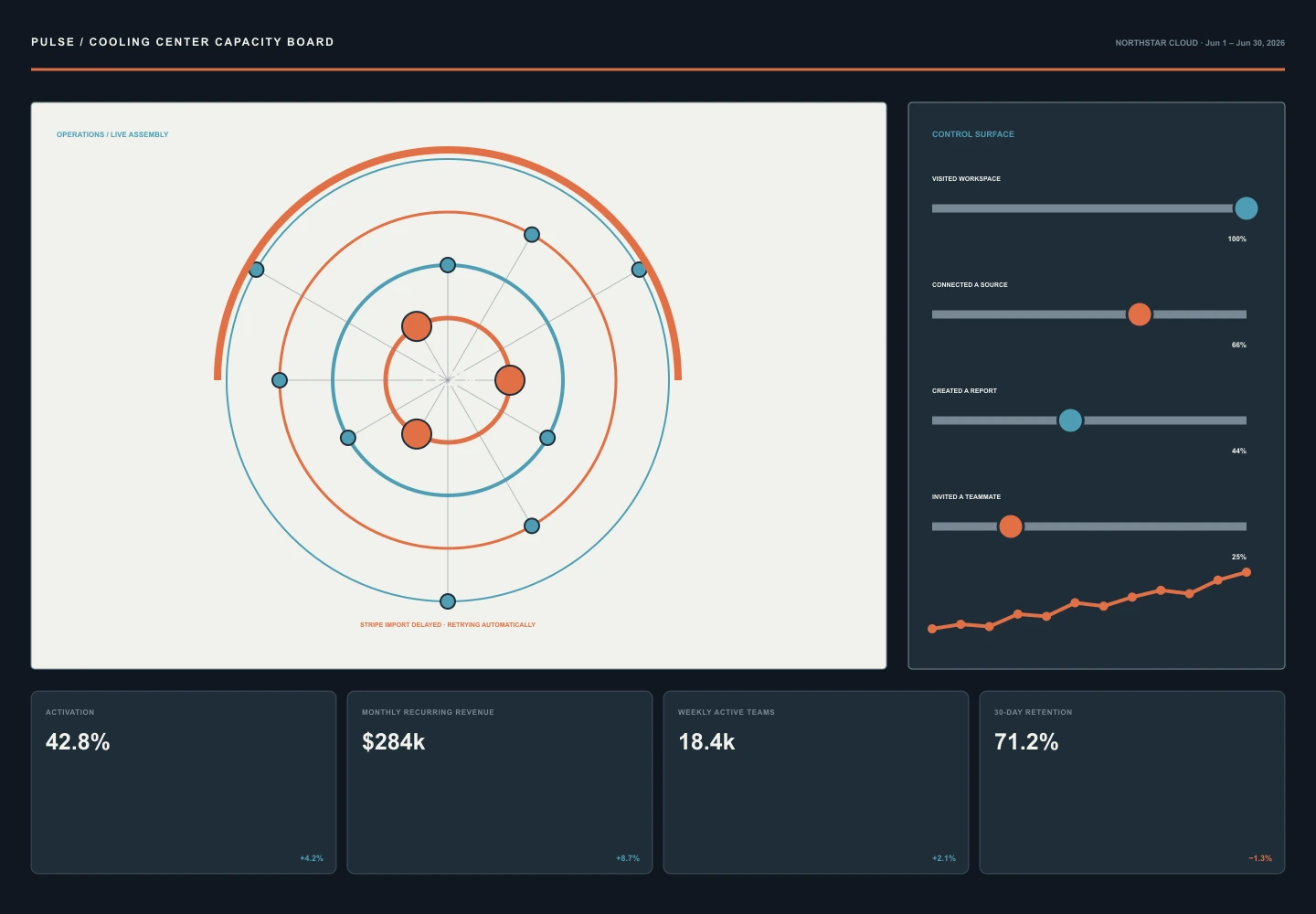Click the lower-left blue node on the thick blue ring
1316x914 pixels.
(x=348, y=438)
